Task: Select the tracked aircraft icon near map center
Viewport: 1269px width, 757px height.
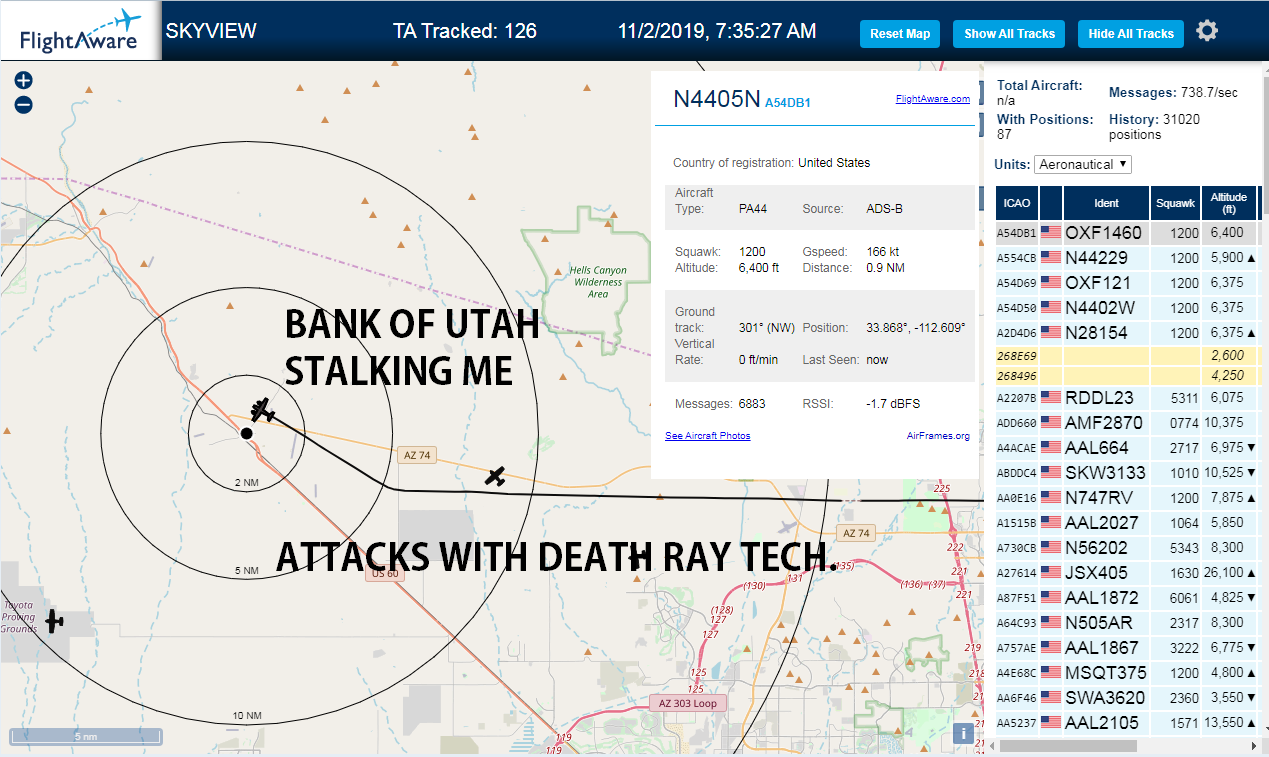Action: [262, 410]
